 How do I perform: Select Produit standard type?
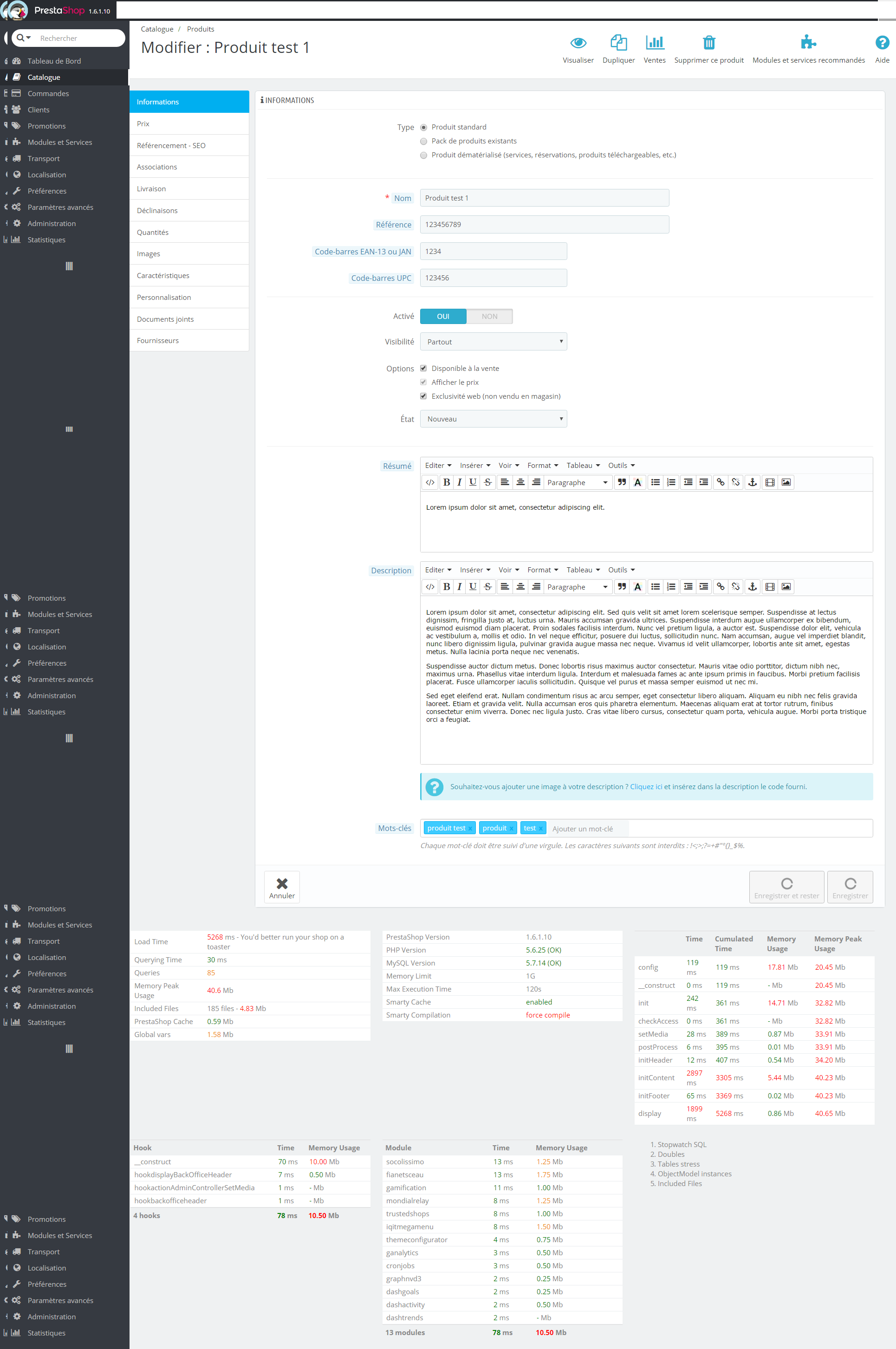pyautogui.click(x=423, y=127)
